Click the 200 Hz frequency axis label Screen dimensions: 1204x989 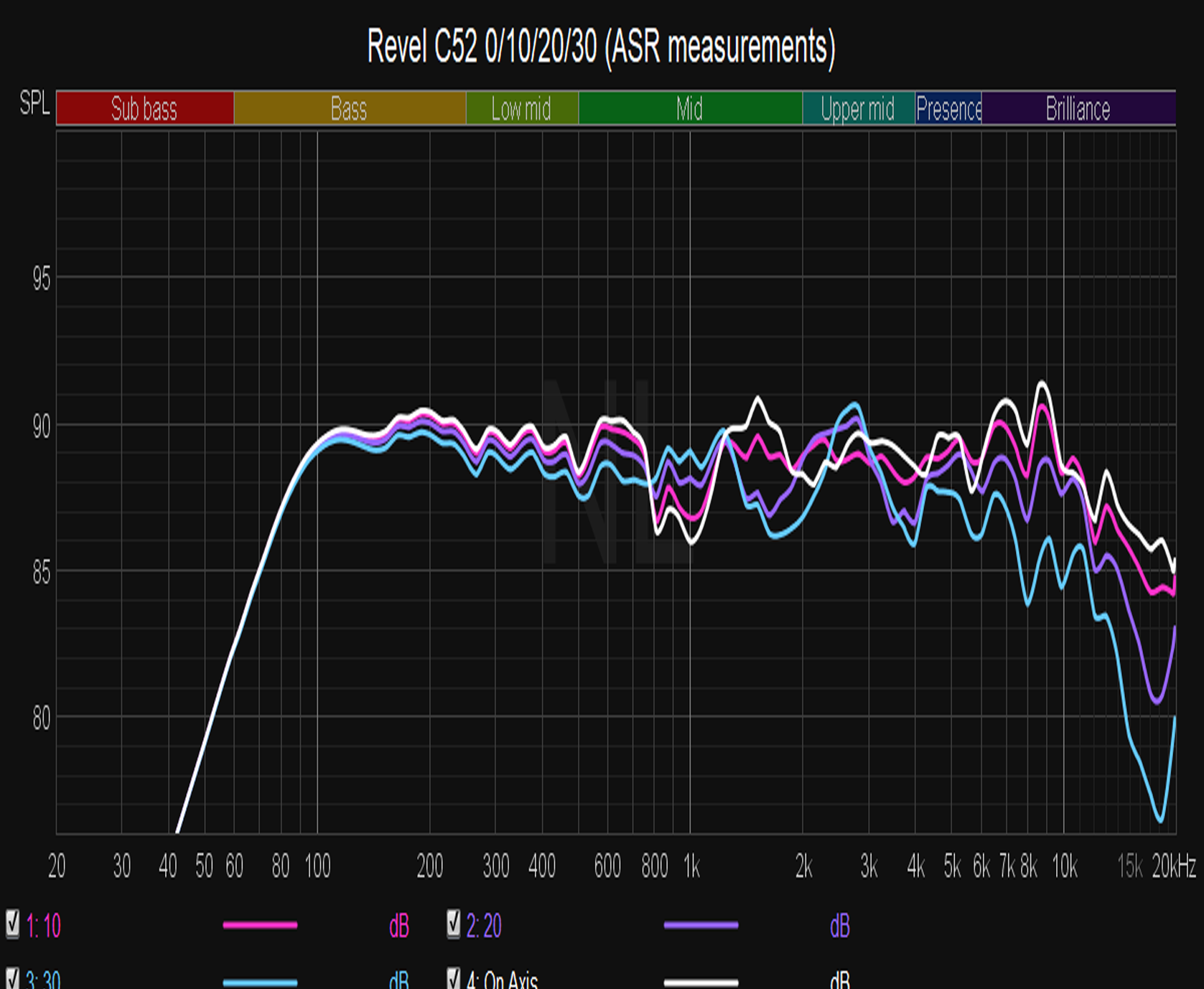(x=430, y=867)
